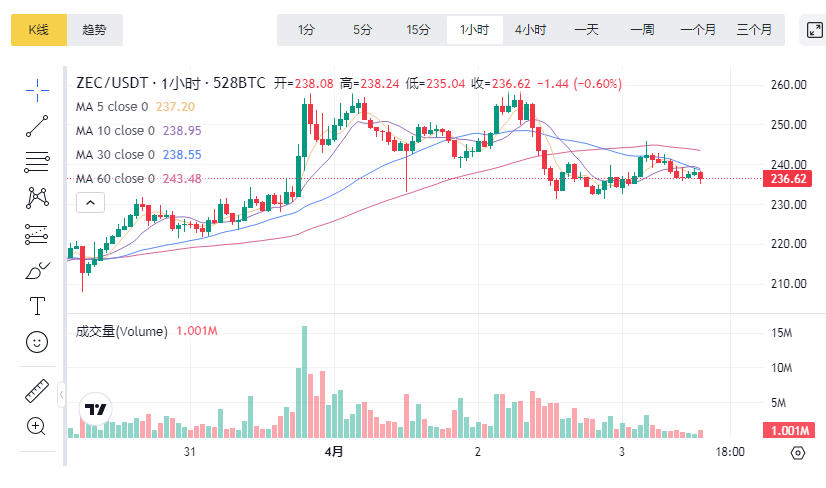Screen dimensions: 826x488
Task: Enter fullscreen chart mode
Action: (x=814, y=30)
